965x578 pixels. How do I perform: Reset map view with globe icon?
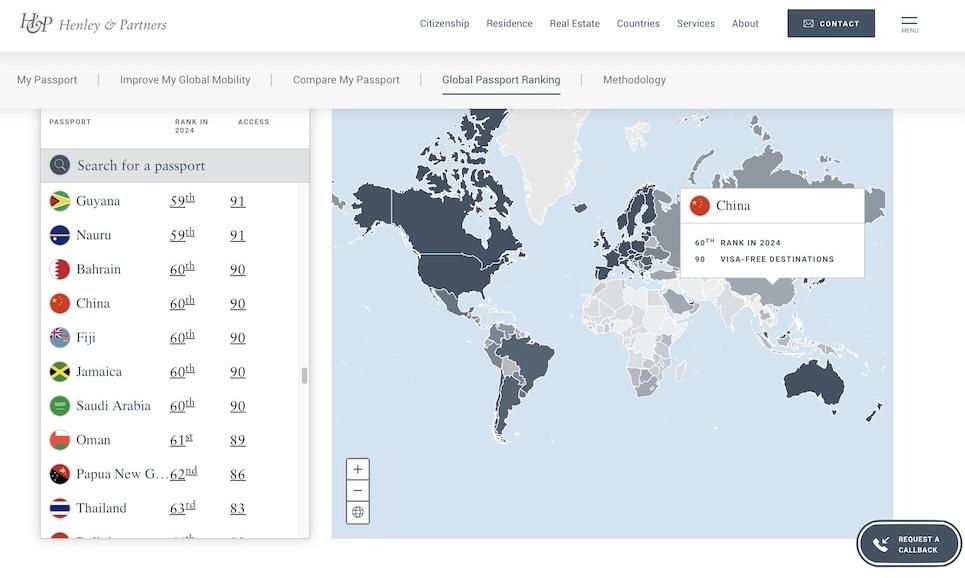coord(358,512)
